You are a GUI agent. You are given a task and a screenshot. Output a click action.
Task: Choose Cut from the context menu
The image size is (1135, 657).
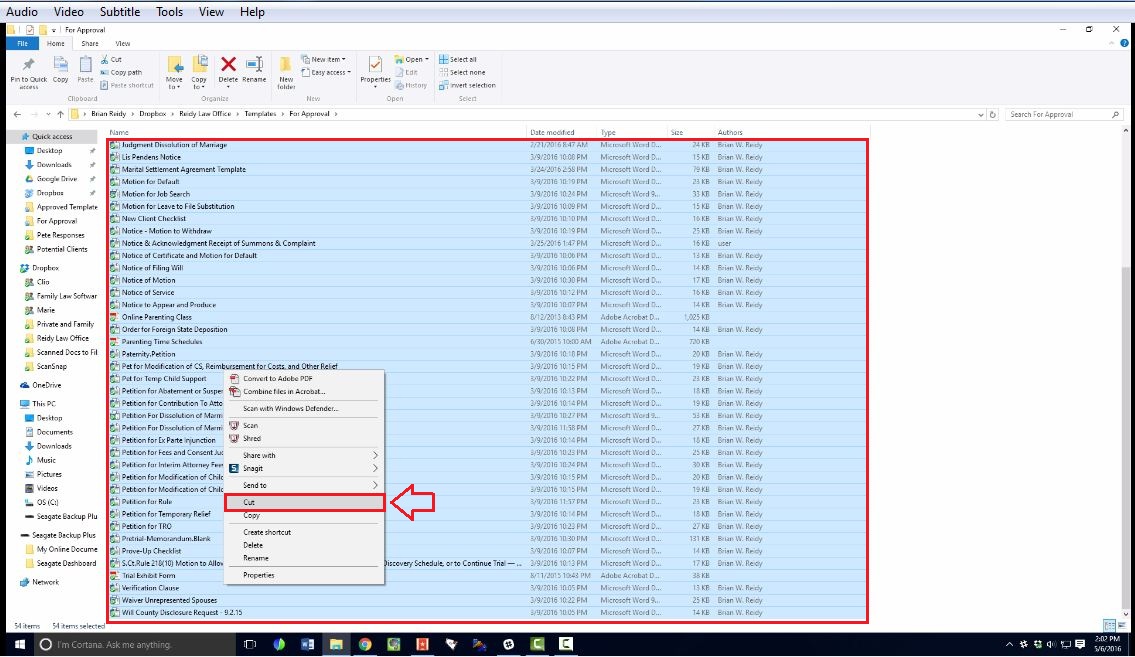coord(304,502)
